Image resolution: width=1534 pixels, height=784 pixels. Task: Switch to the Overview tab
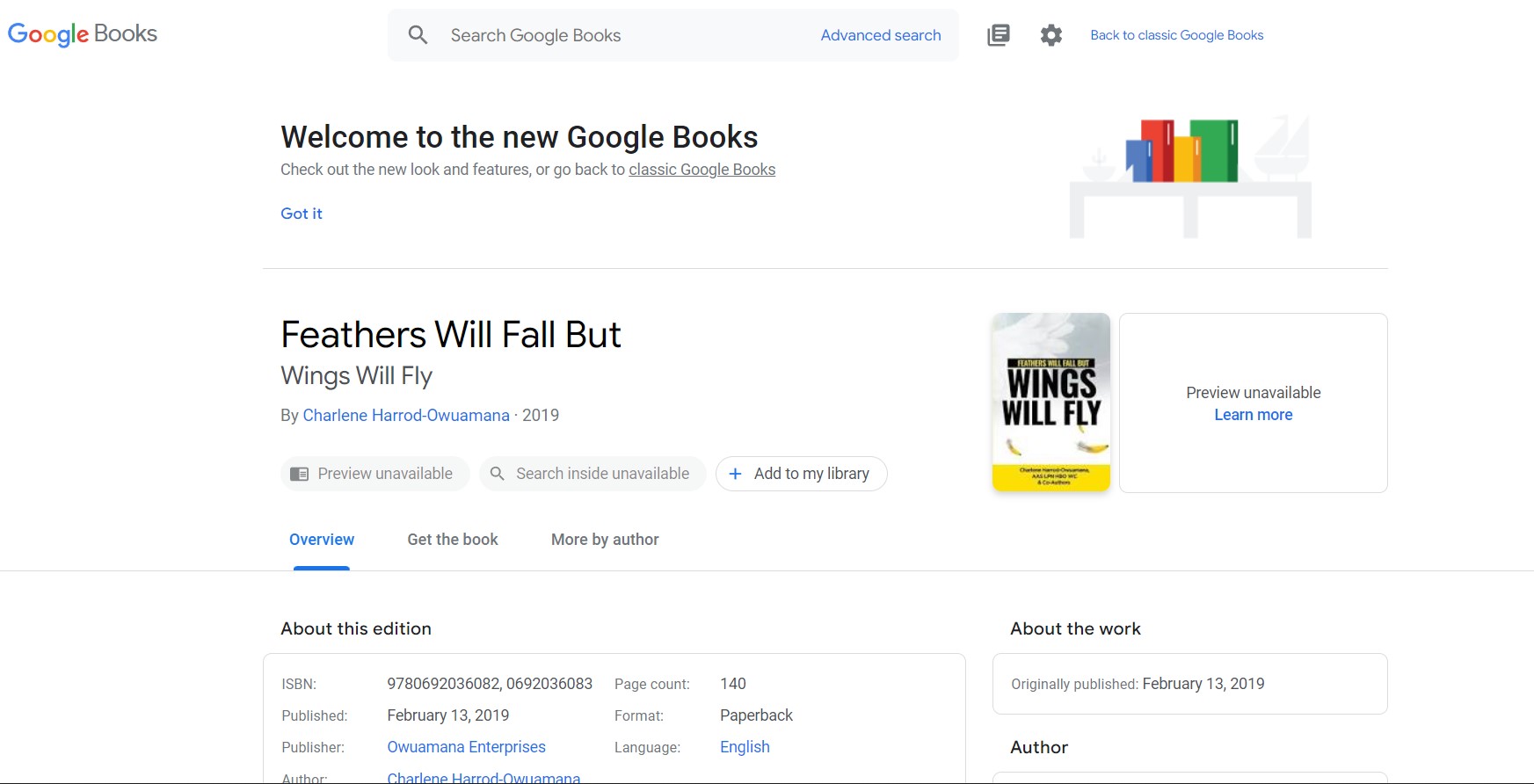322,540
